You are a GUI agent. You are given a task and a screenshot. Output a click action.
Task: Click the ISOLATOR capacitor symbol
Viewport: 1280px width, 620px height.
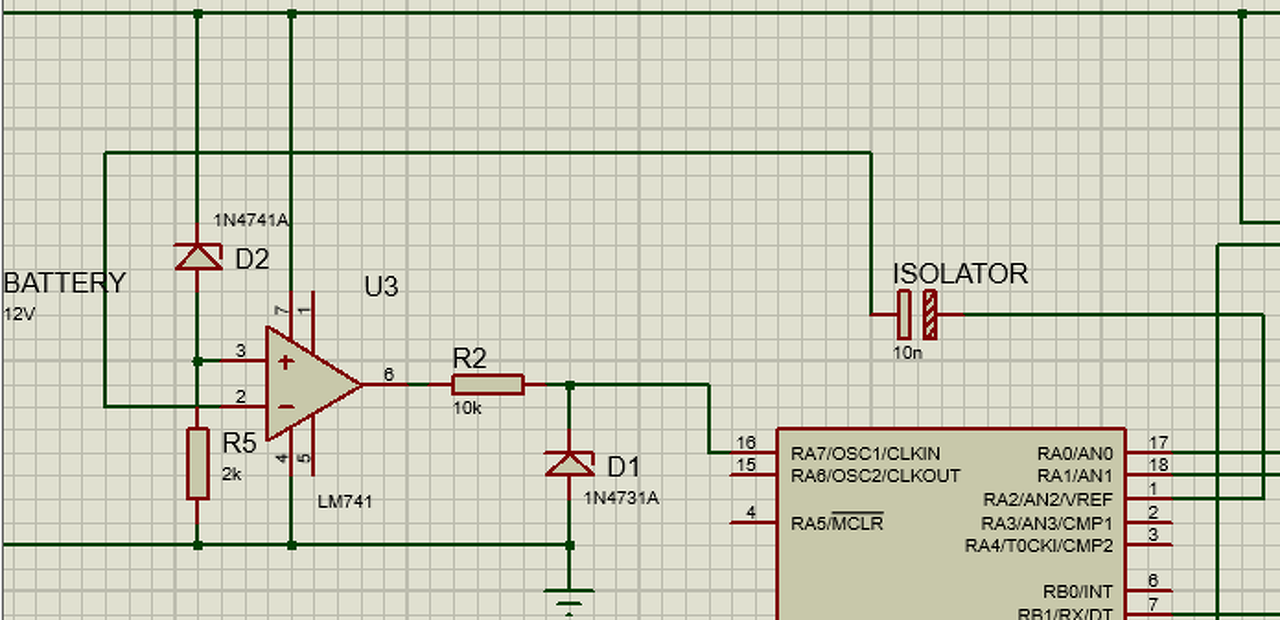click(x=918, y=314)
